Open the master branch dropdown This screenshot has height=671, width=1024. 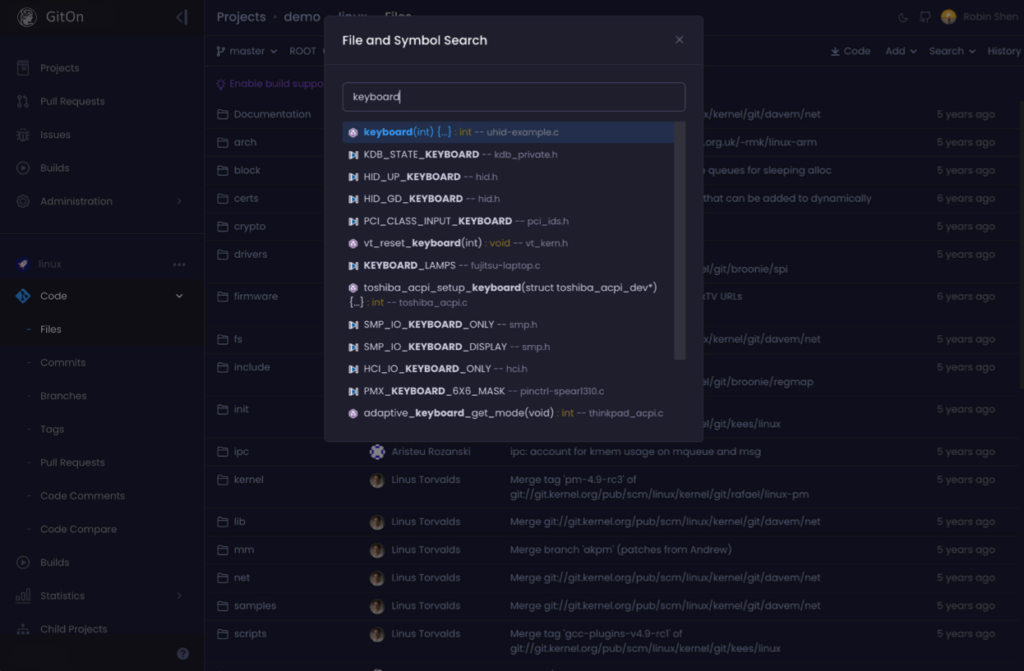tap(247, 51)
